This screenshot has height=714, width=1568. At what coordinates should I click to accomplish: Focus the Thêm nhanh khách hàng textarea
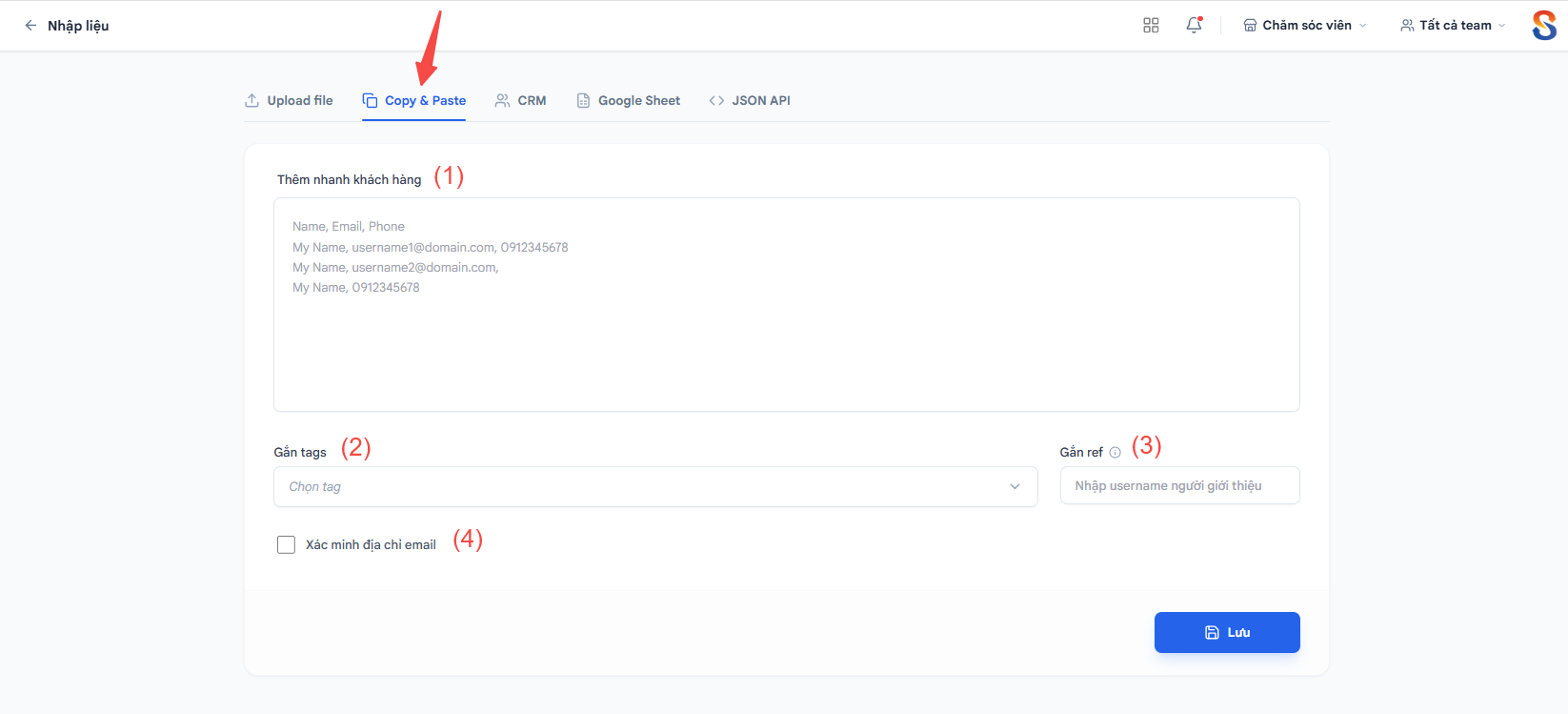[787, 305]
